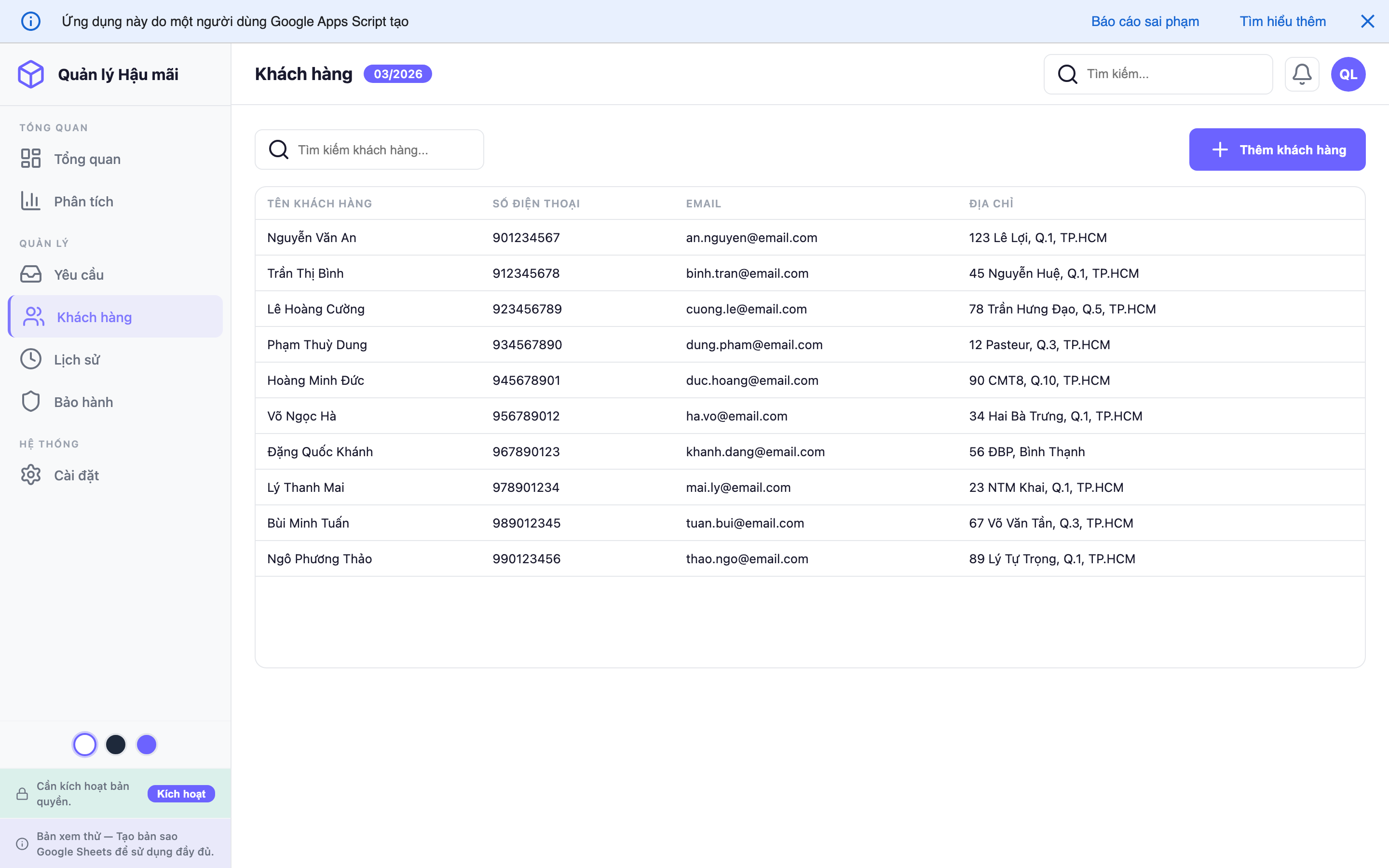This screenshot has width=1389, height=868.
Task: Open the Yêu cầu page
Action: [79, 274]
